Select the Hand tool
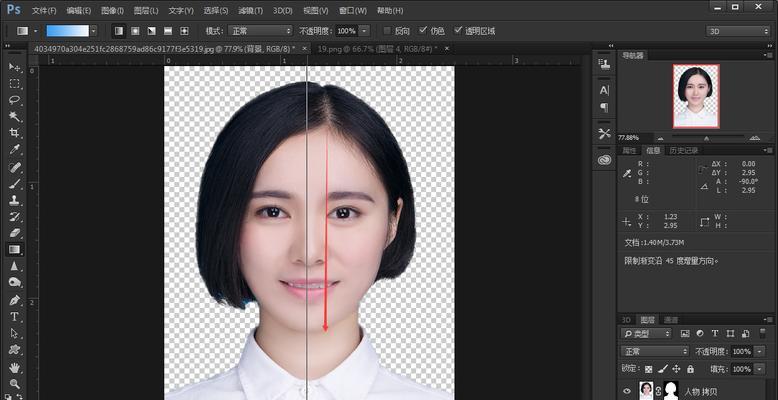 [x=15, y=368]
